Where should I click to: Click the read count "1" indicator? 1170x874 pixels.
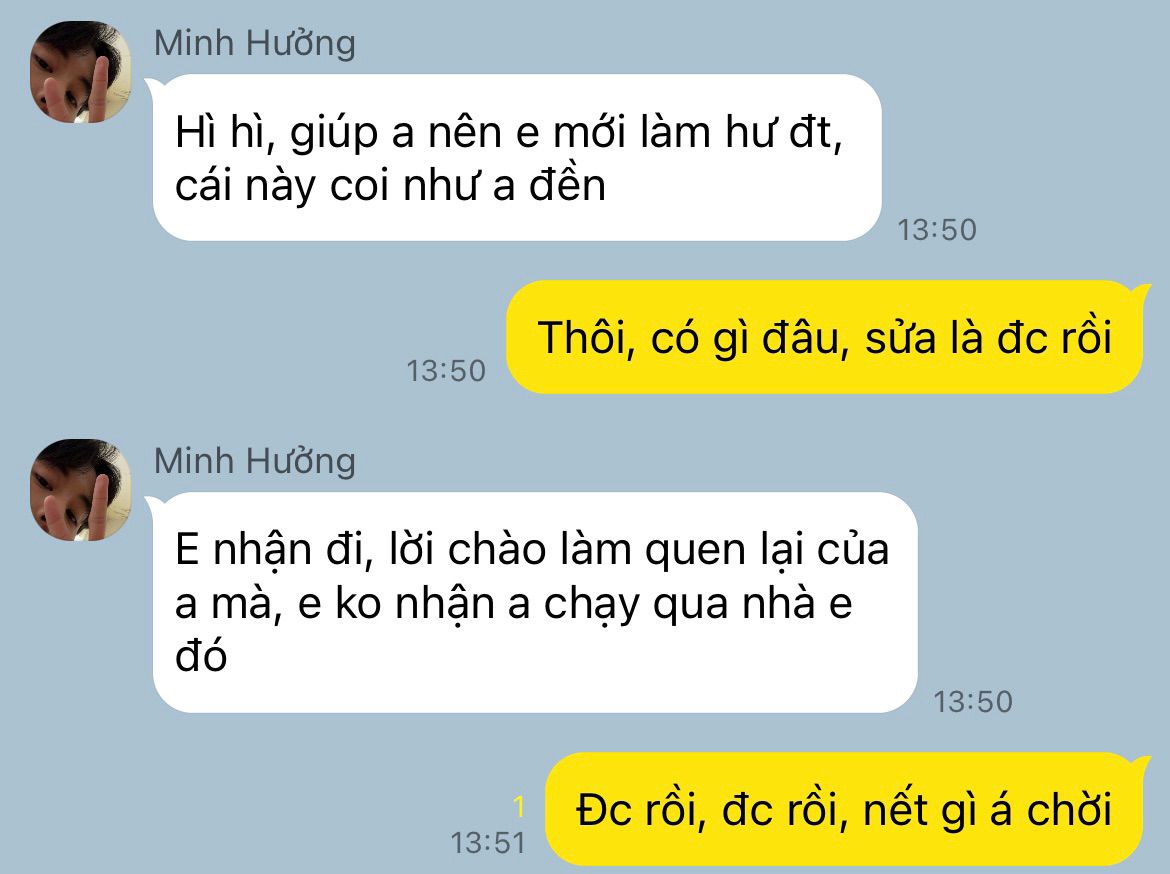(x=519, y=807)
